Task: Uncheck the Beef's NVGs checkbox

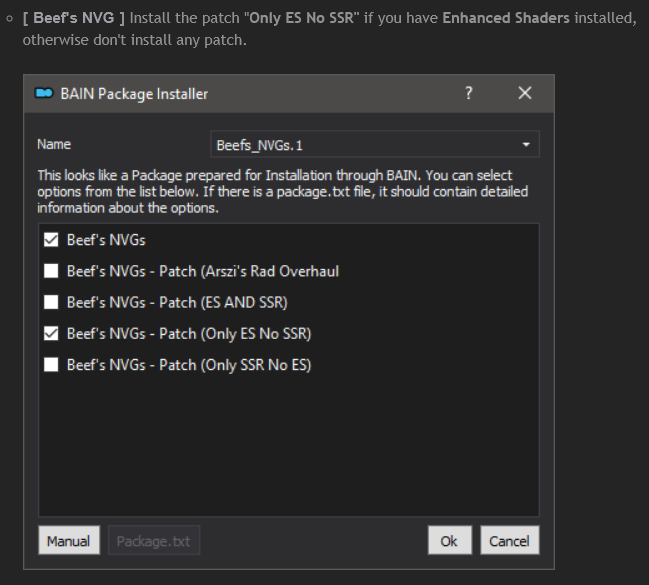Action: [51, 240]
